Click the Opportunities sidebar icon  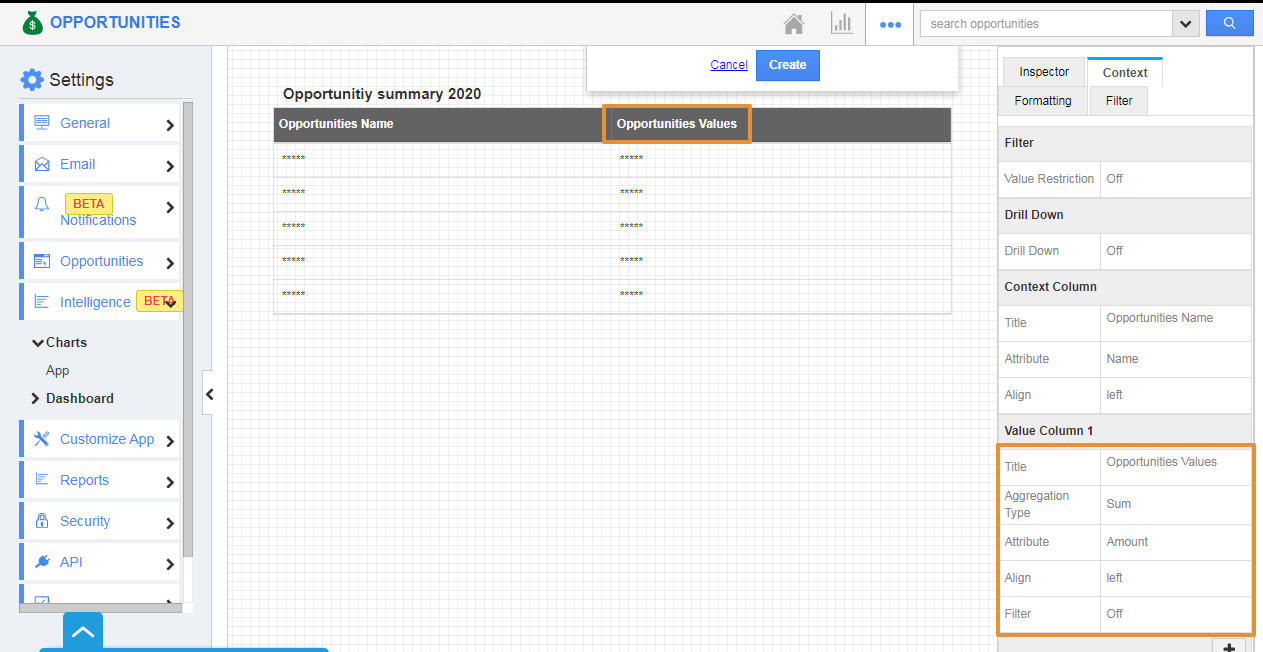[x=42, y=261]
